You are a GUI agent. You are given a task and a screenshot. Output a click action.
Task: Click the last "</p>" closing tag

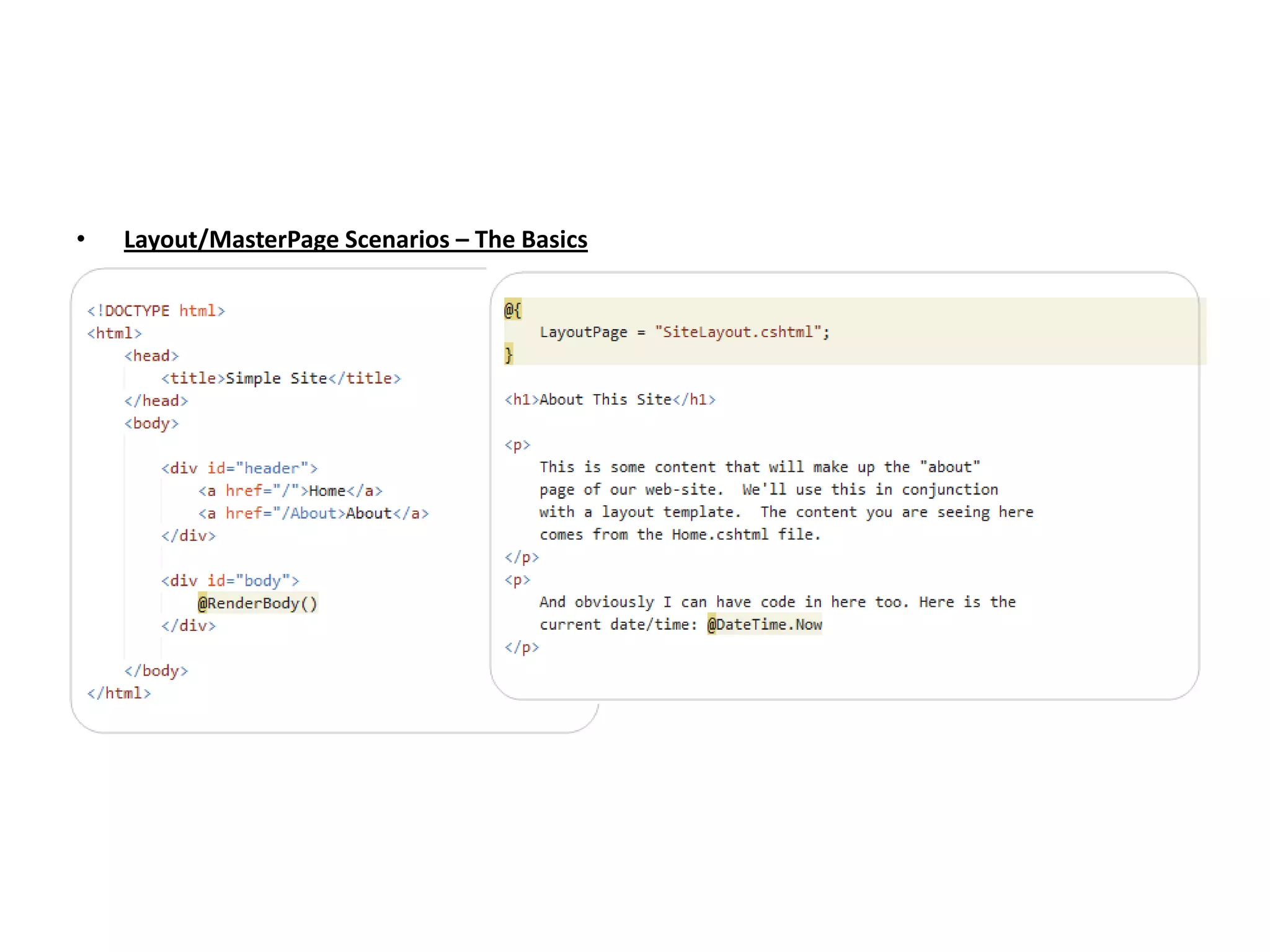tap(522, 648)
